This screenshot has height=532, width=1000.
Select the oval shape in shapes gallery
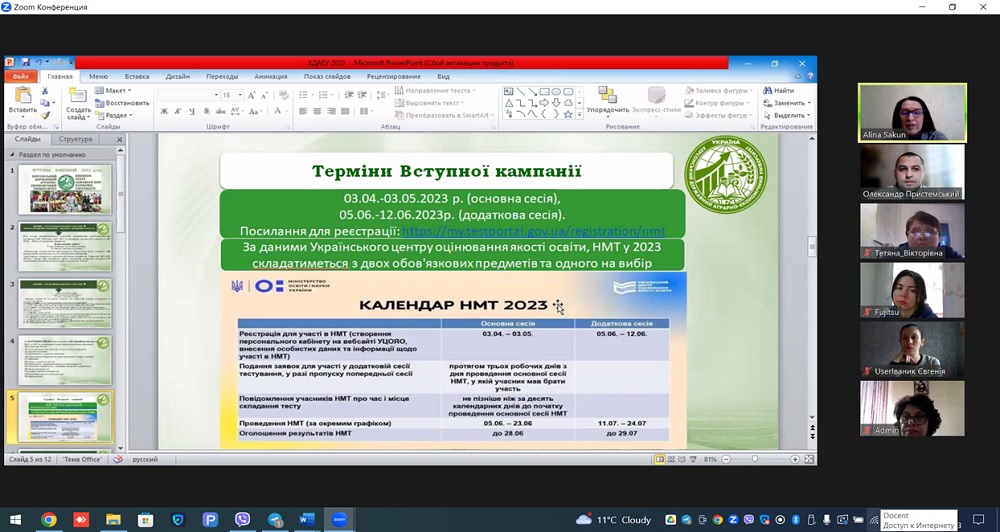point(556,92)
